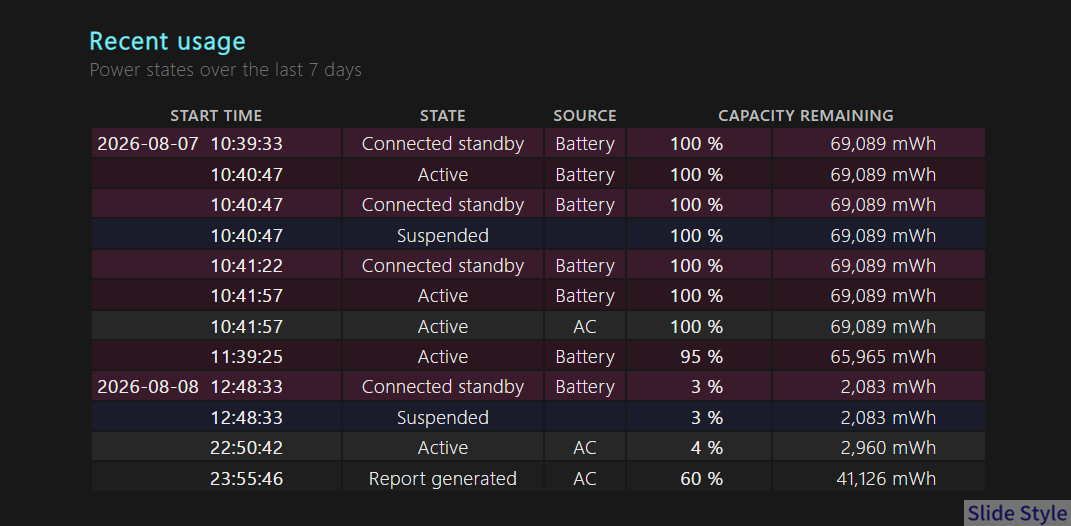The image size is (1071, 526).
Task: Select the Suspended row at 10:40:47
Action: click(538, 235)
